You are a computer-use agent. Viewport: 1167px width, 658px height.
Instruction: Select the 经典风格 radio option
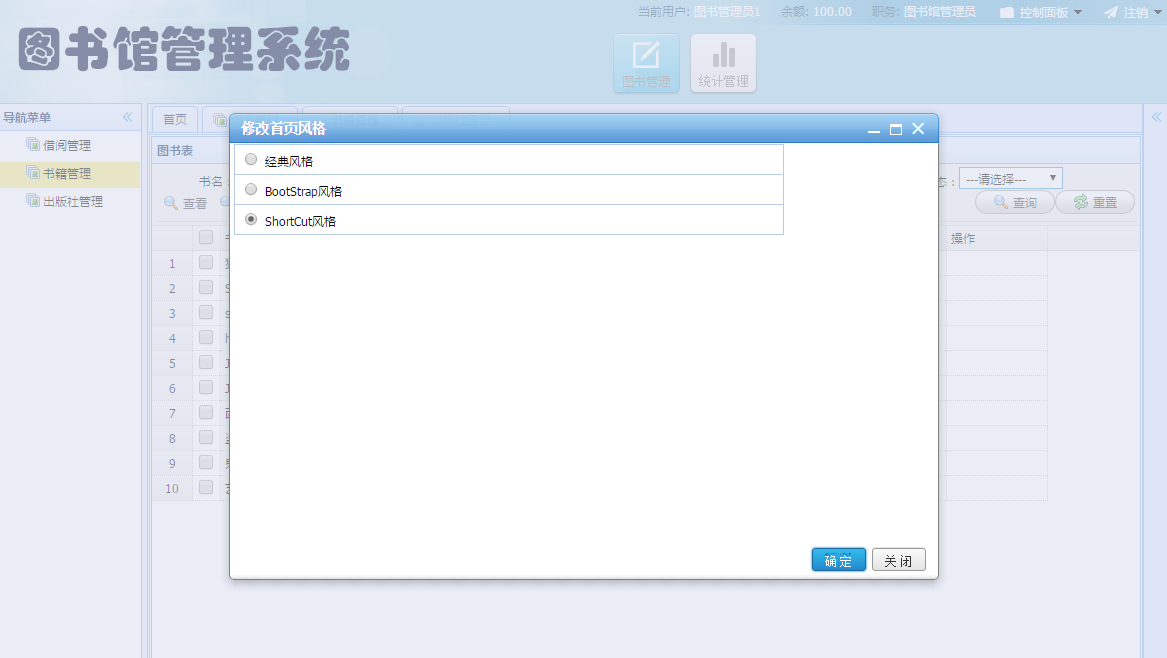point(250,158)
